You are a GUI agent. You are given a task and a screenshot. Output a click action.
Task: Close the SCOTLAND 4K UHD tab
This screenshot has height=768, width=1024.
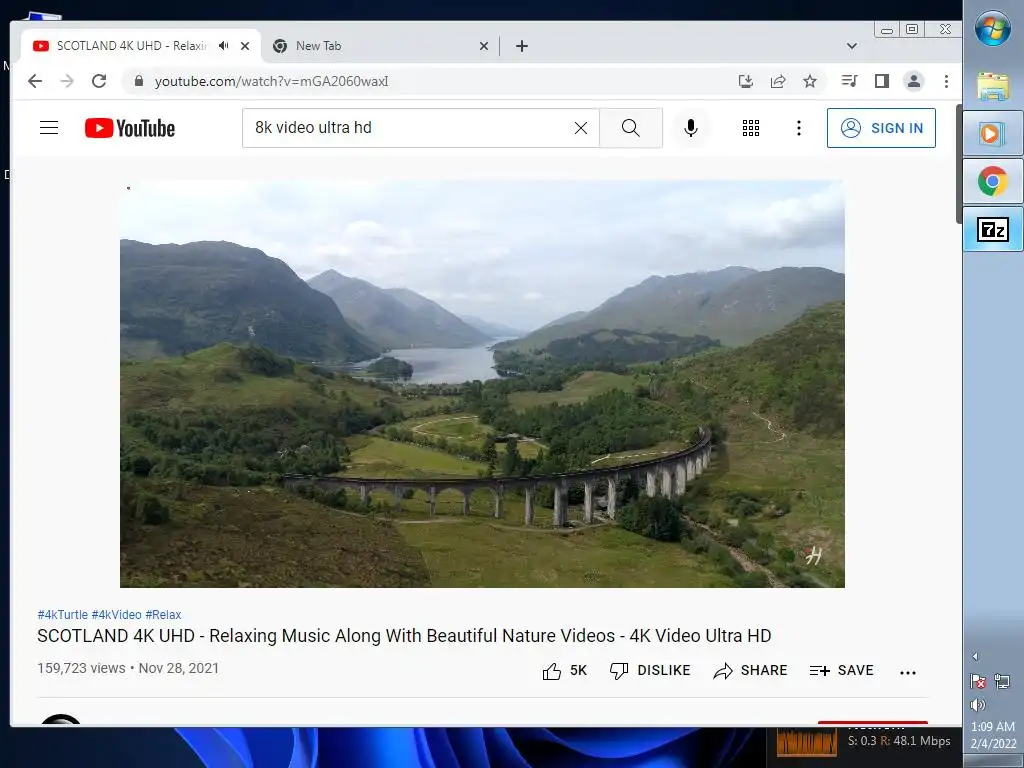pos(245,46)
